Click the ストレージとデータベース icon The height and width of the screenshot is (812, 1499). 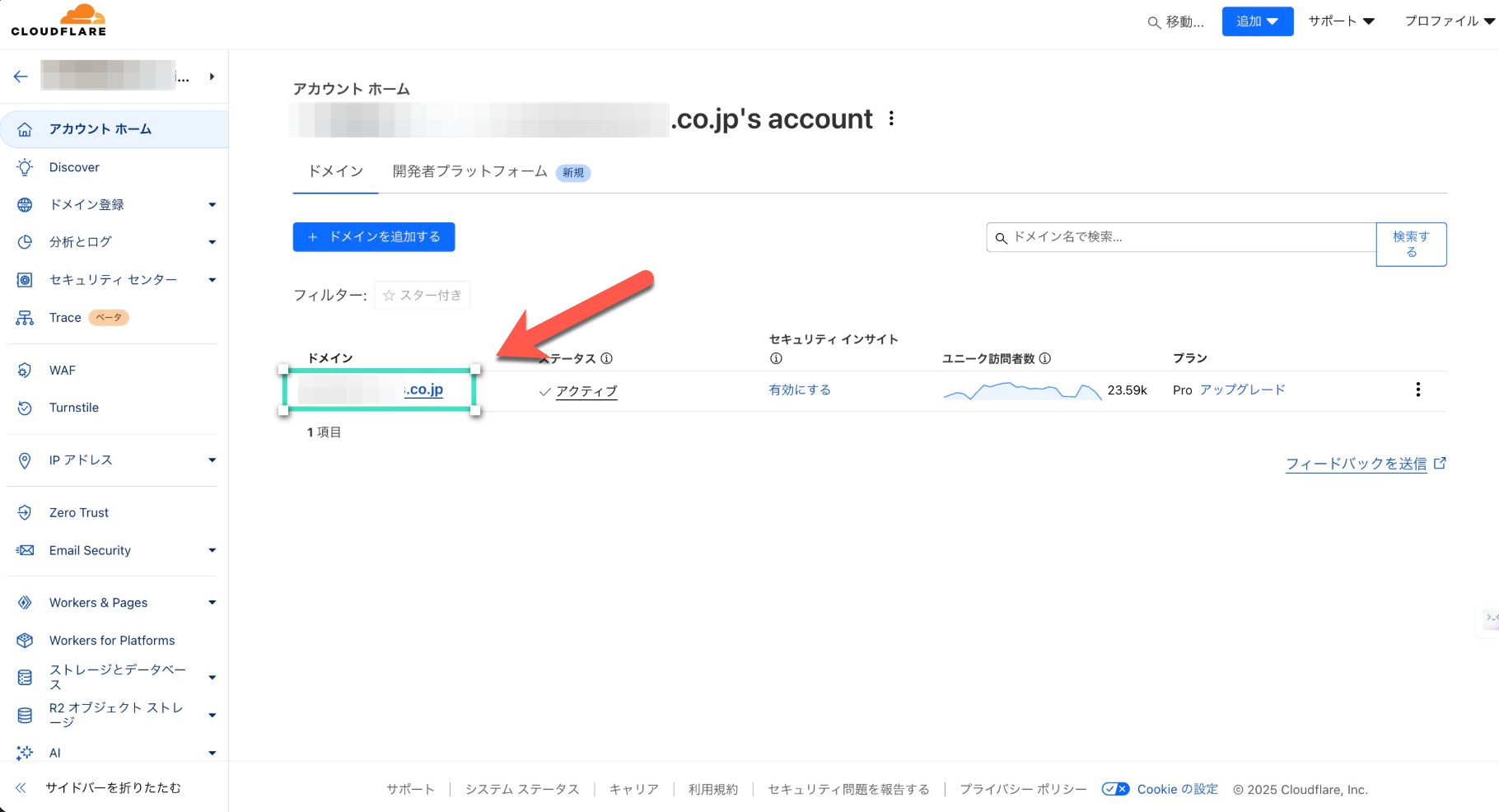(x=25, y=677)
